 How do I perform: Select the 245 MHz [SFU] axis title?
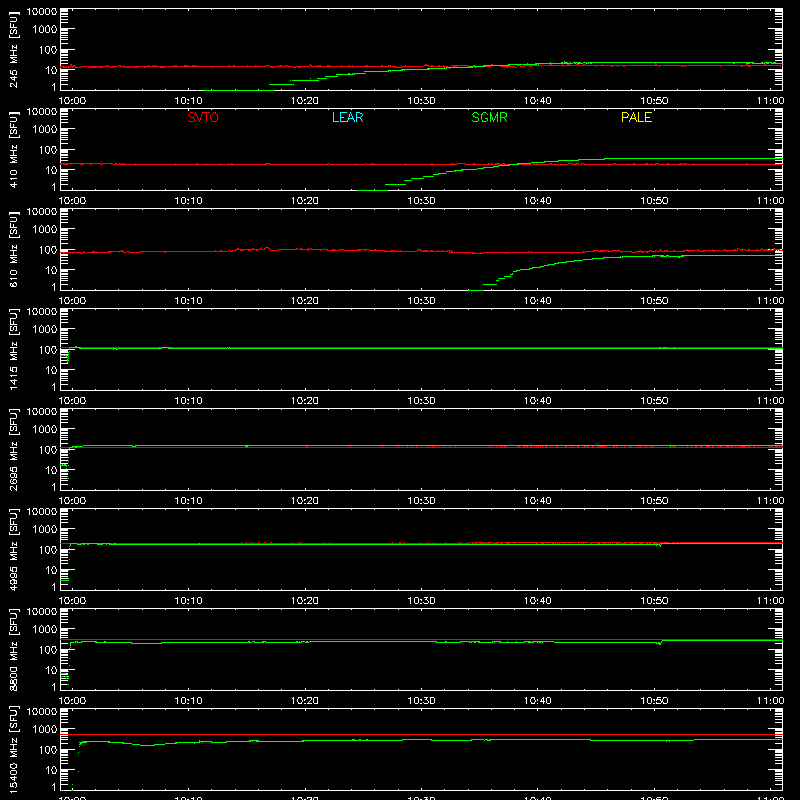pos(14,49)
